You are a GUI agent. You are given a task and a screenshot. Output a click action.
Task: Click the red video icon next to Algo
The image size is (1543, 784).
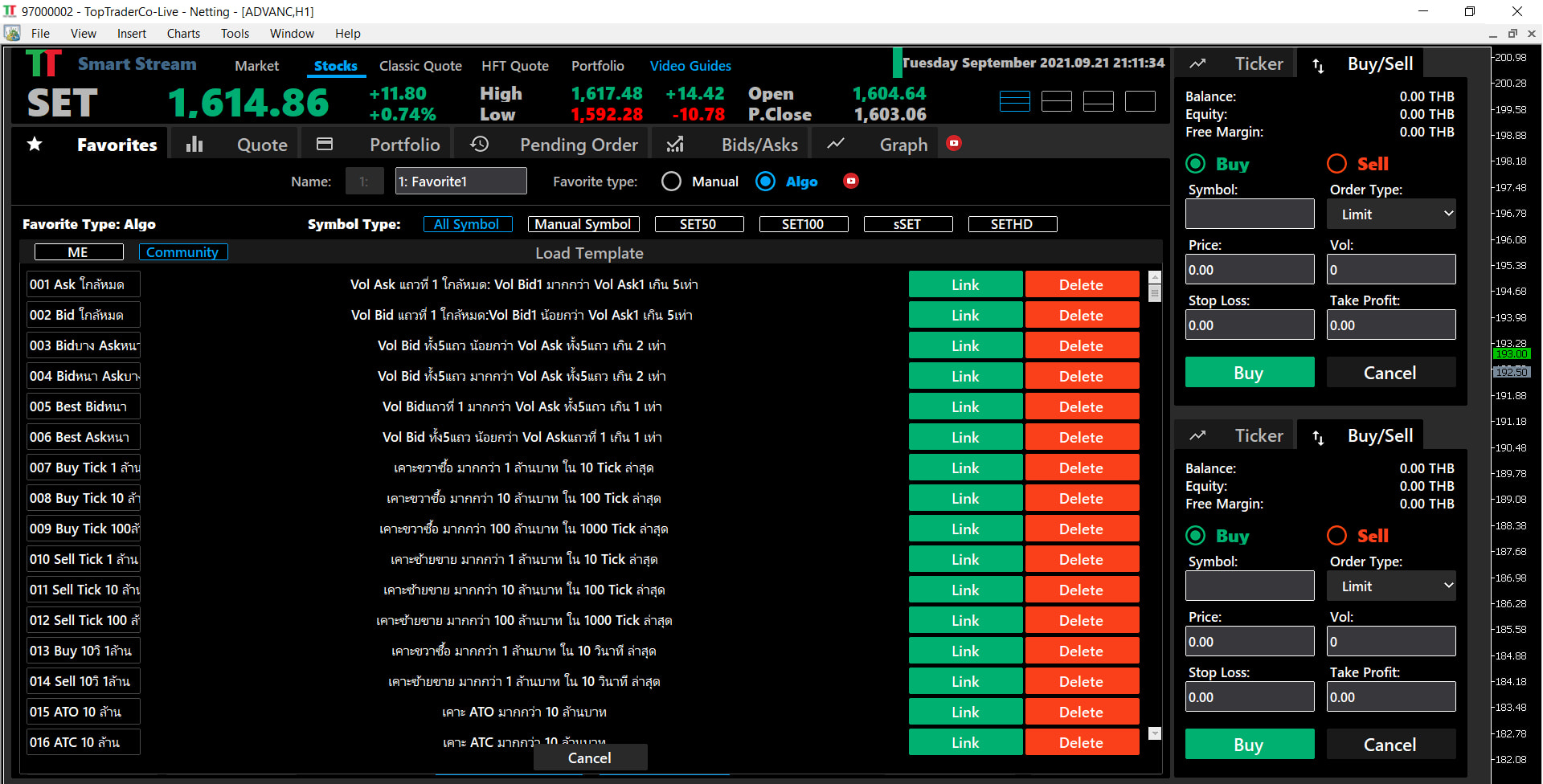[x=851, y=181]
